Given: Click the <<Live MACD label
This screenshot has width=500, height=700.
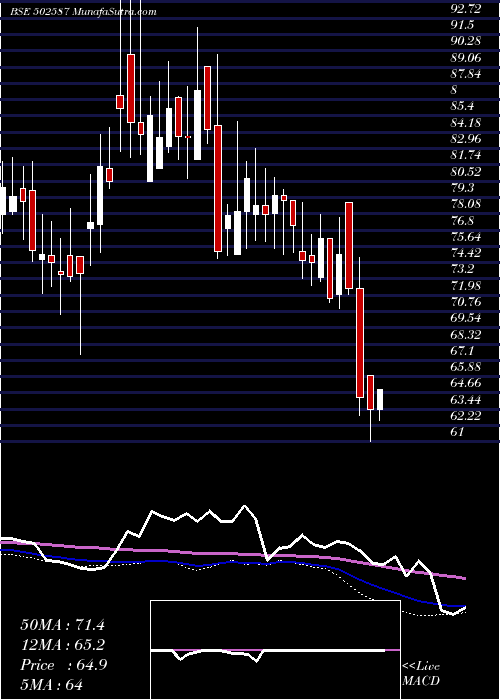Looking at the screenshot, I should [421, 674].
